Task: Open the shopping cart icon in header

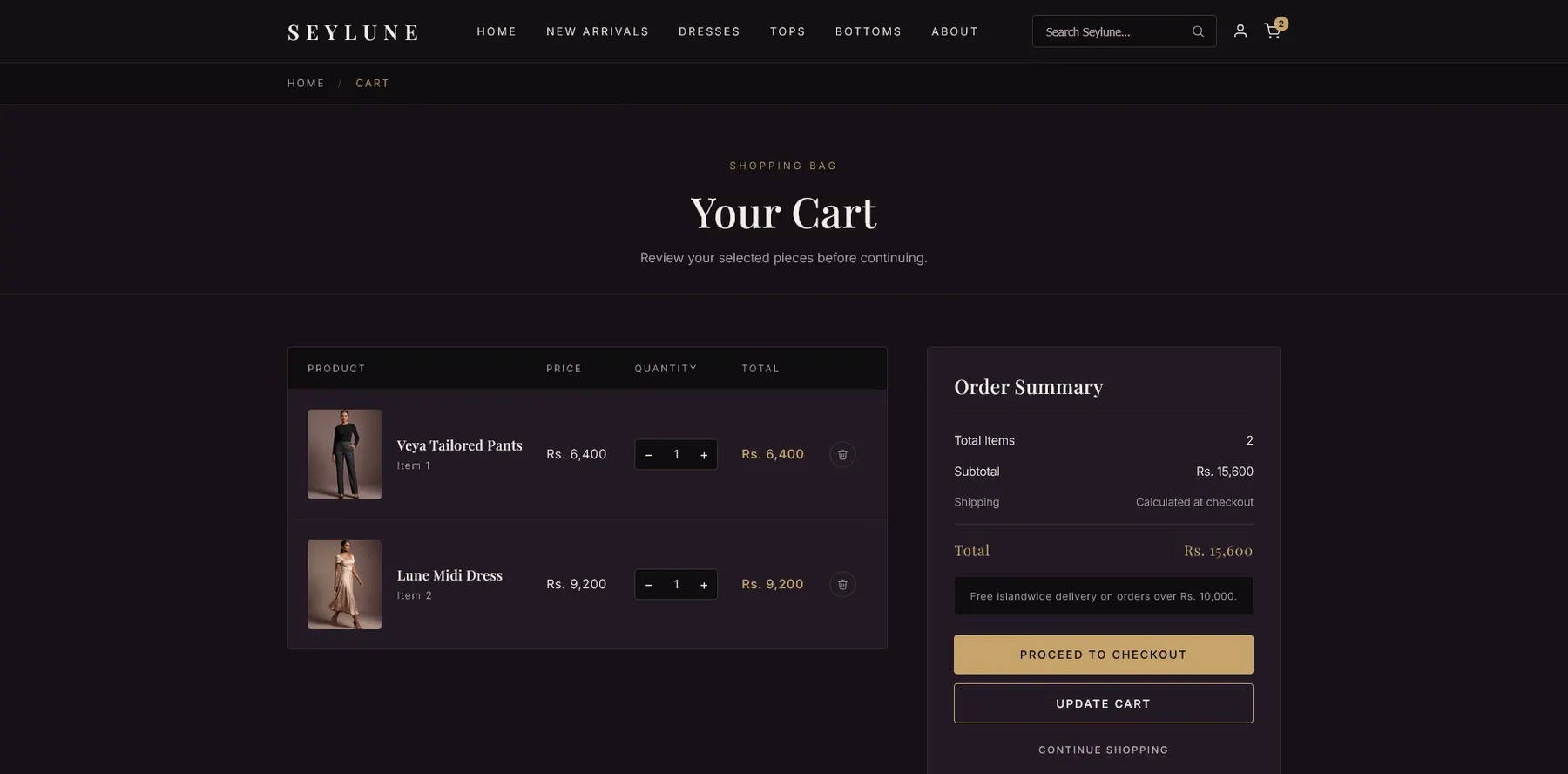Action: coord(1273,31)
